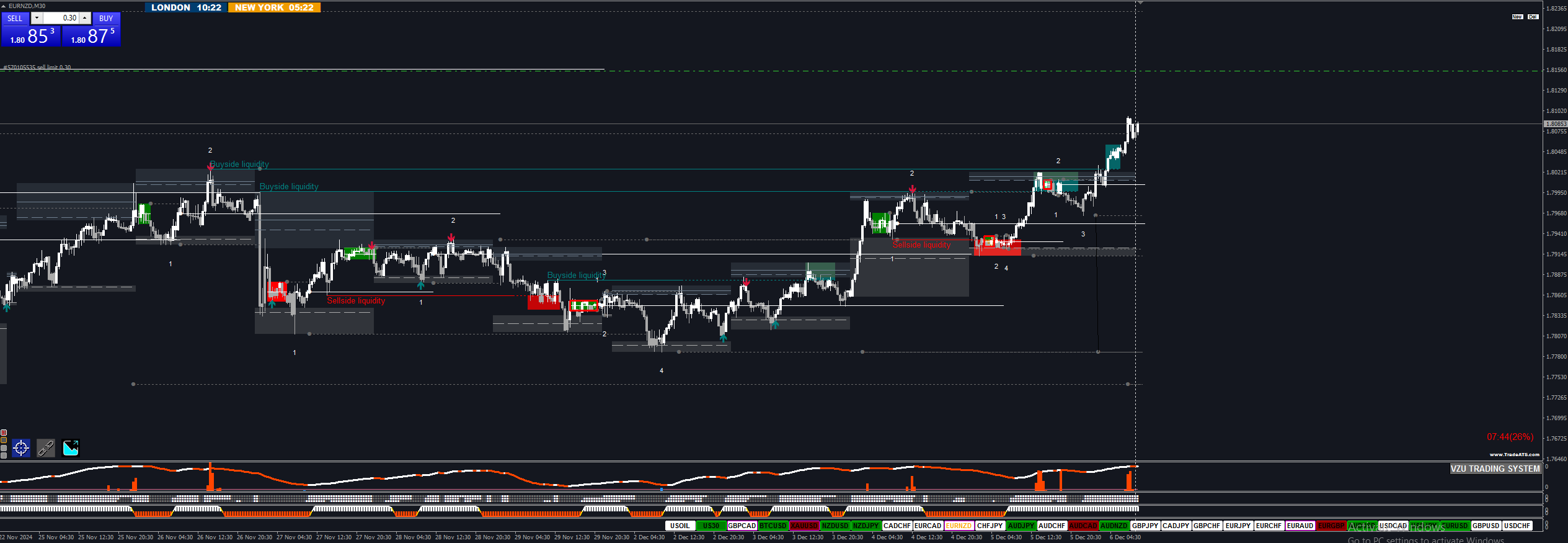Select the EURNZD symbol button

click(x=959, y=526)
